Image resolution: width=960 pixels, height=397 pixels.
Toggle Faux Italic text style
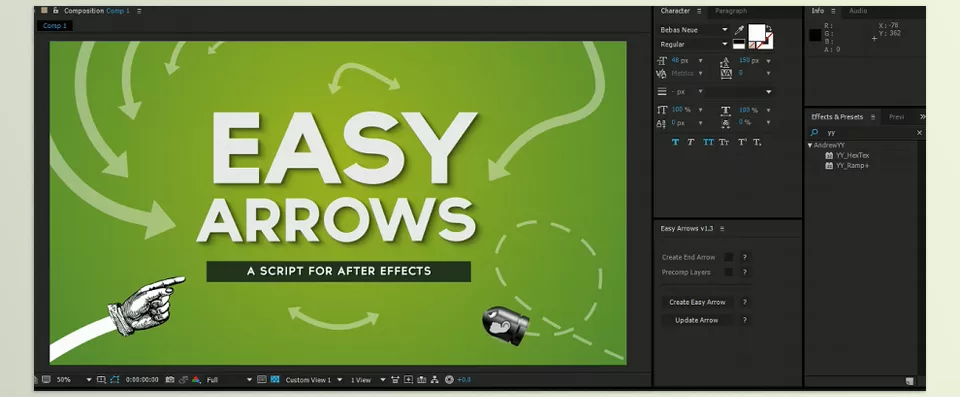click(x=691, y=142)
